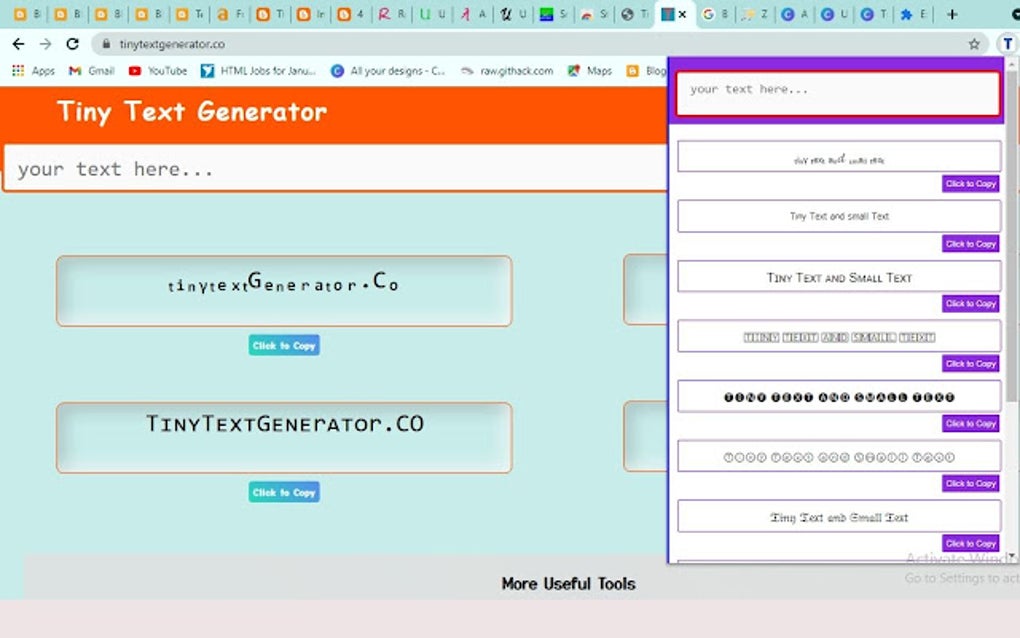
Task: Copy the Fraktur 'Tiny Text and Small Text'
Action: 970,543
